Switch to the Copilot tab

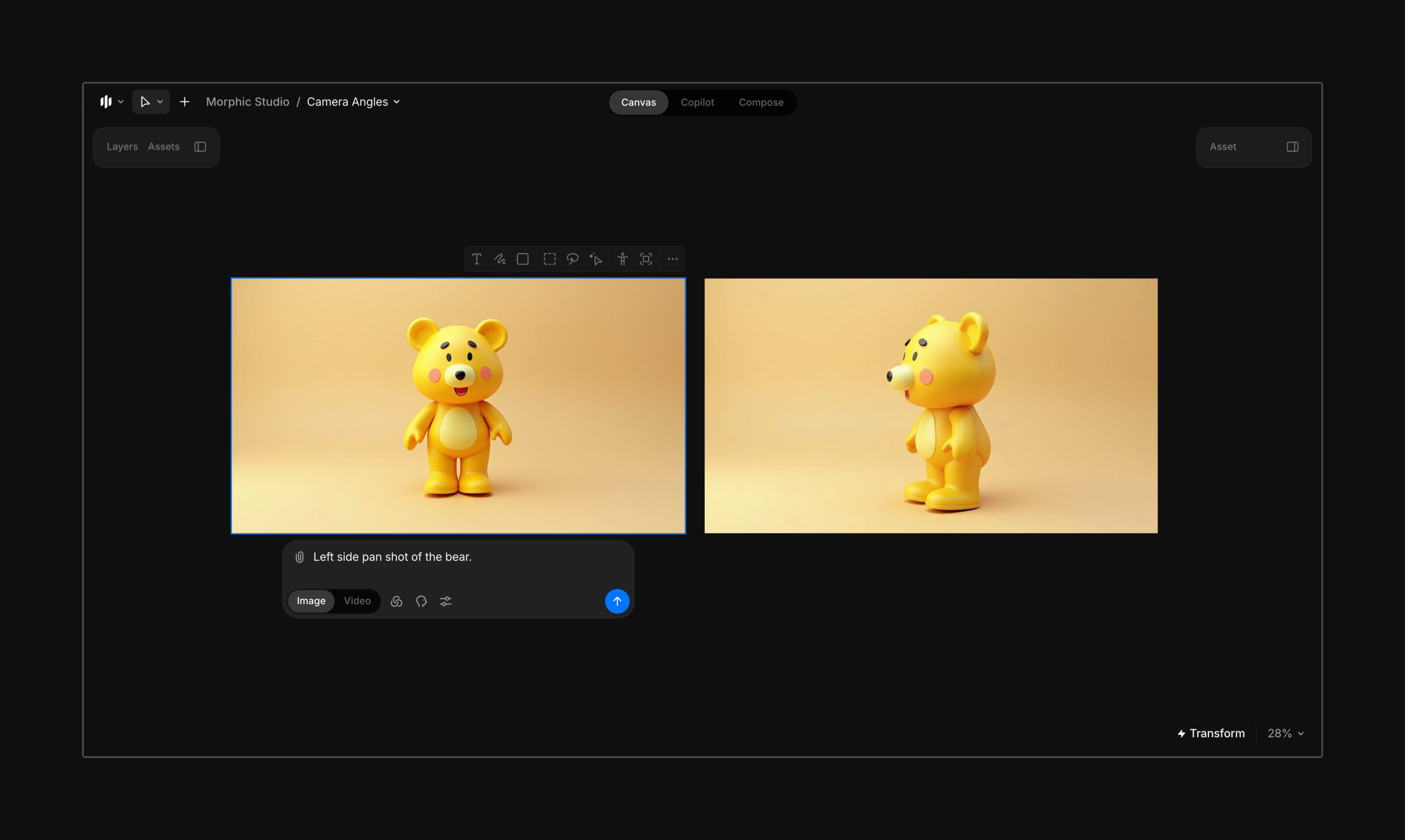click(697, 102)
